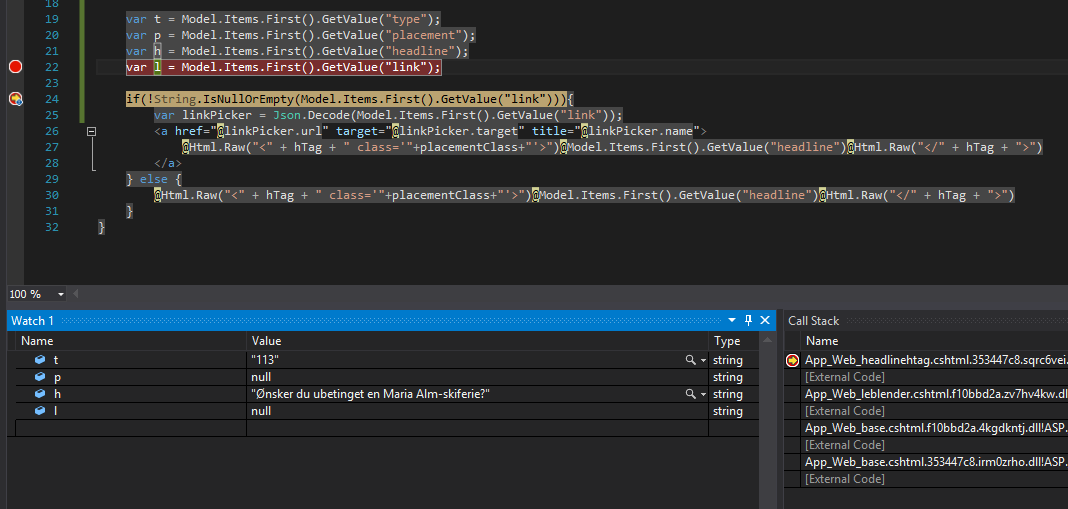
Task: Open visualizer dropdown for variable h
Action: pyautogui.click(x=703, y=395)
